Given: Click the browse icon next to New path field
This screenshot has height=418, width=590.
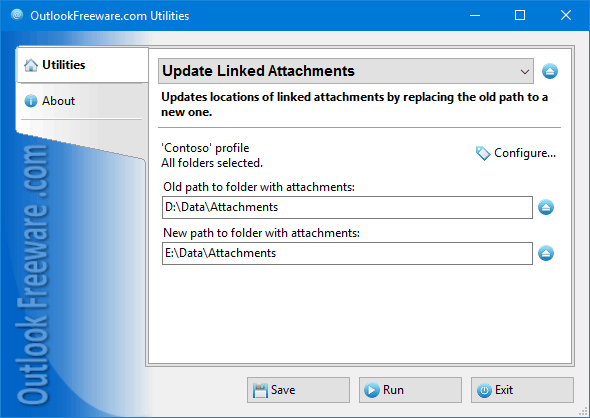Looking at the screenshot, I should coord(546,253).
